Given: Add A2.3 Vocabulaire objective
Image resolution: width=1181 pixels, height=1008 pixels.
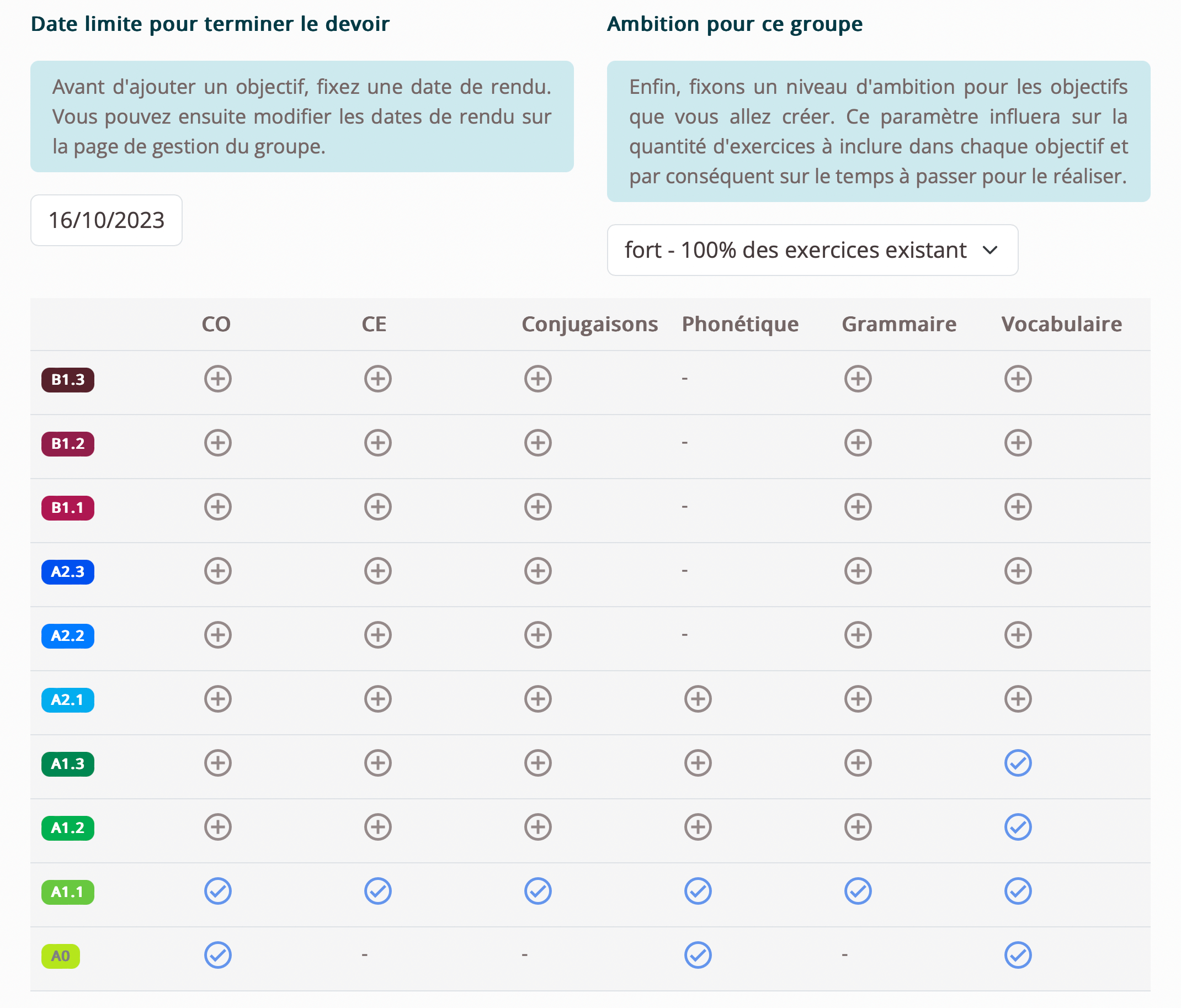Looking at the screenshot, I should 1018,571.
